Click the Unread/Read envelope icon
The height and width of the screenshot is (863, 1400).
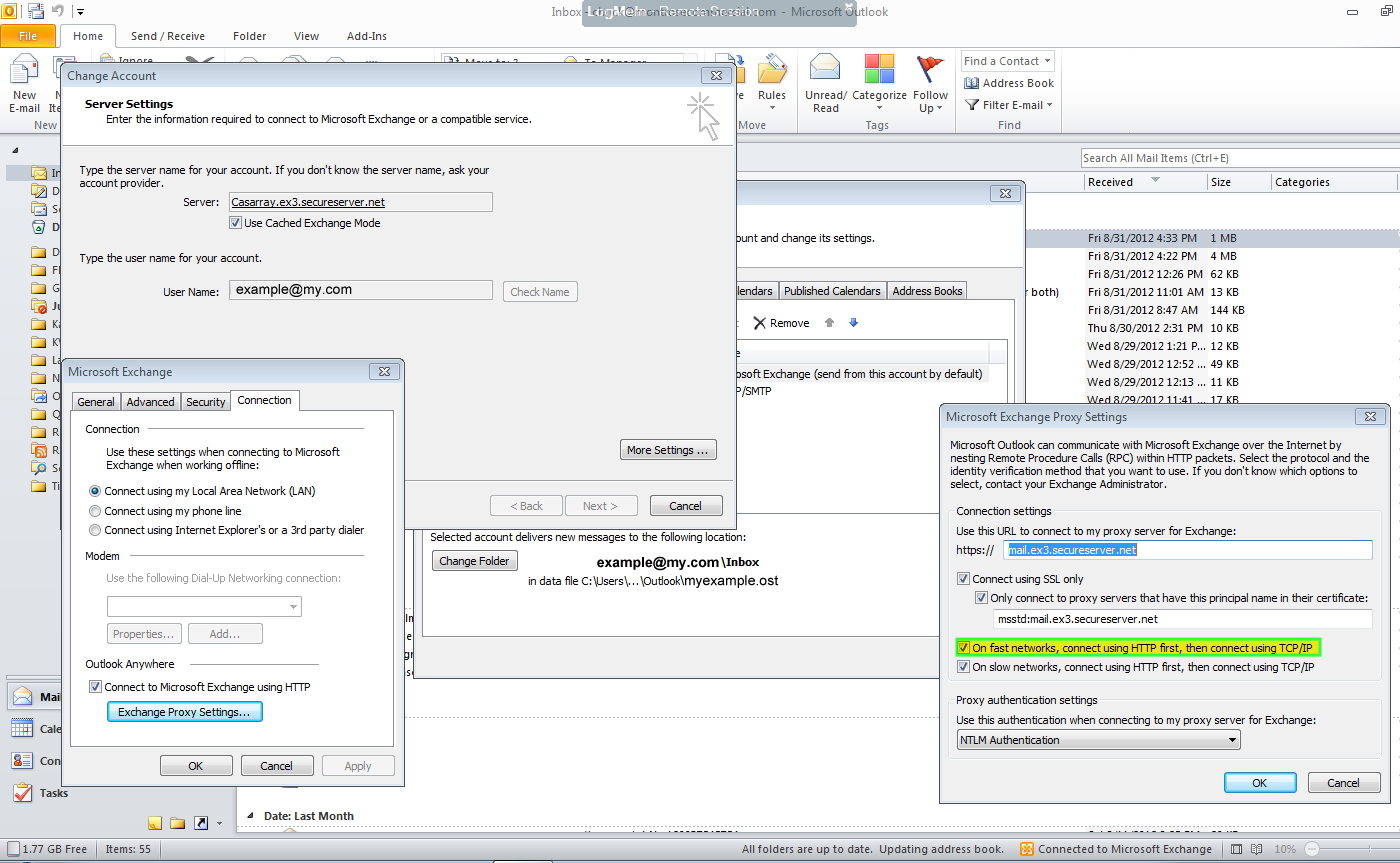coord(825,68)
